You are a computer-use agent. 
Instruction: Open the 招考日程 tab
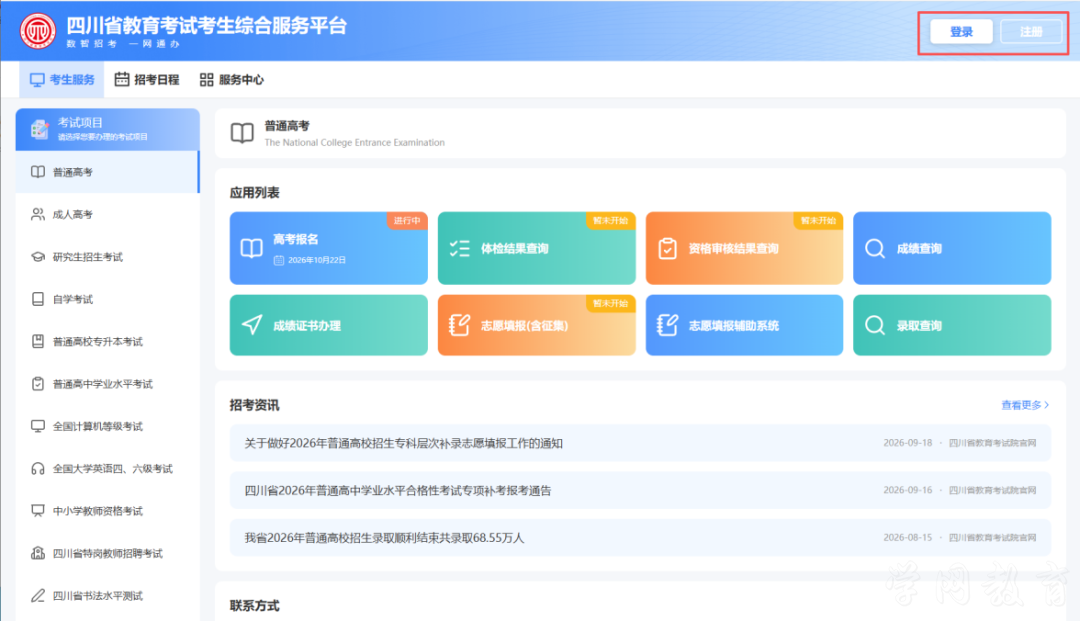(x=147, y=80)
